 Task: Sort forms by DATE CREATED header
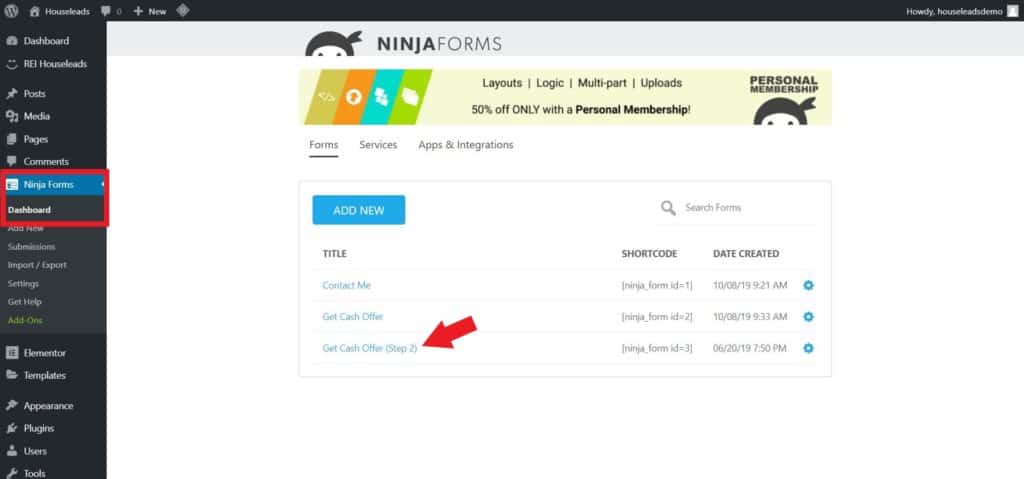click(746, 254)
